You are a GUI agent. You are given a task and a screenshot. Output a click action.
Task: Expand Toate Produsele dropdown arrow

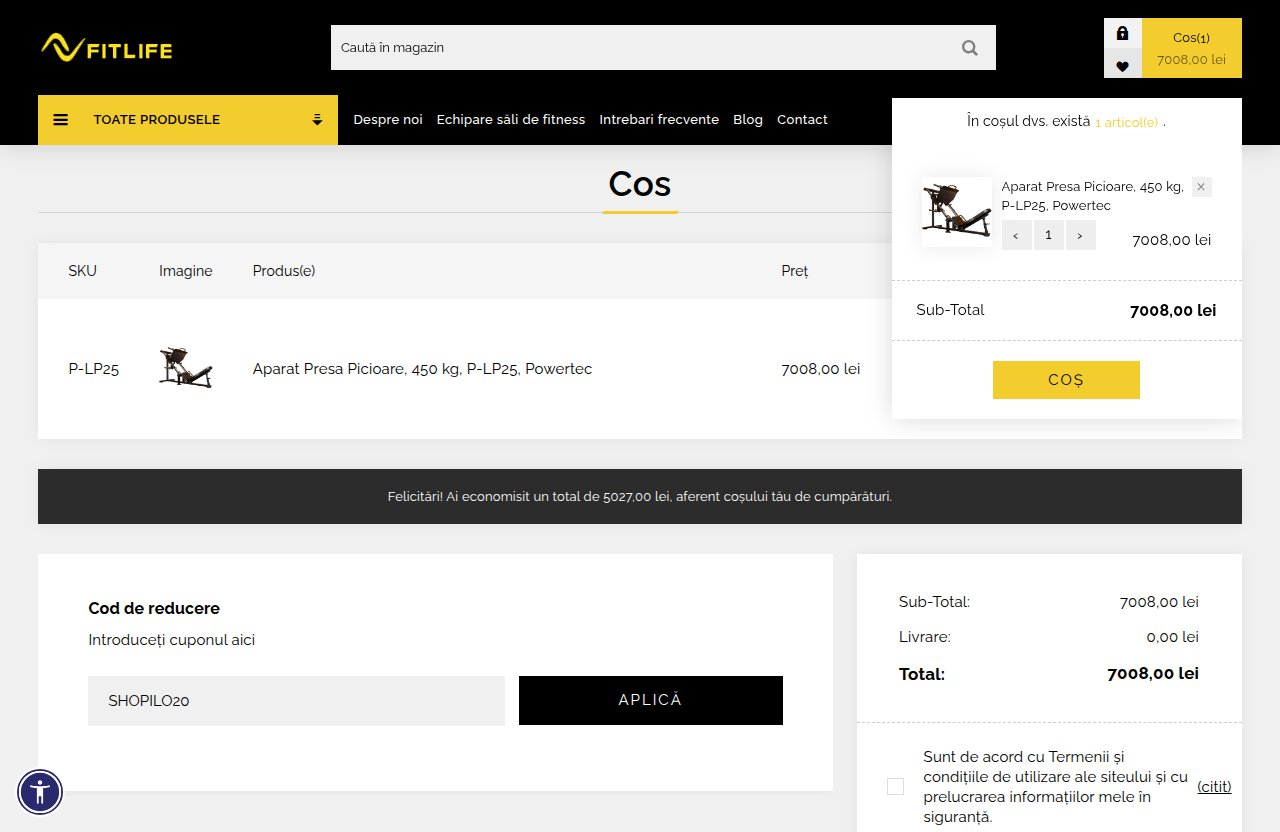click(317, 120)
